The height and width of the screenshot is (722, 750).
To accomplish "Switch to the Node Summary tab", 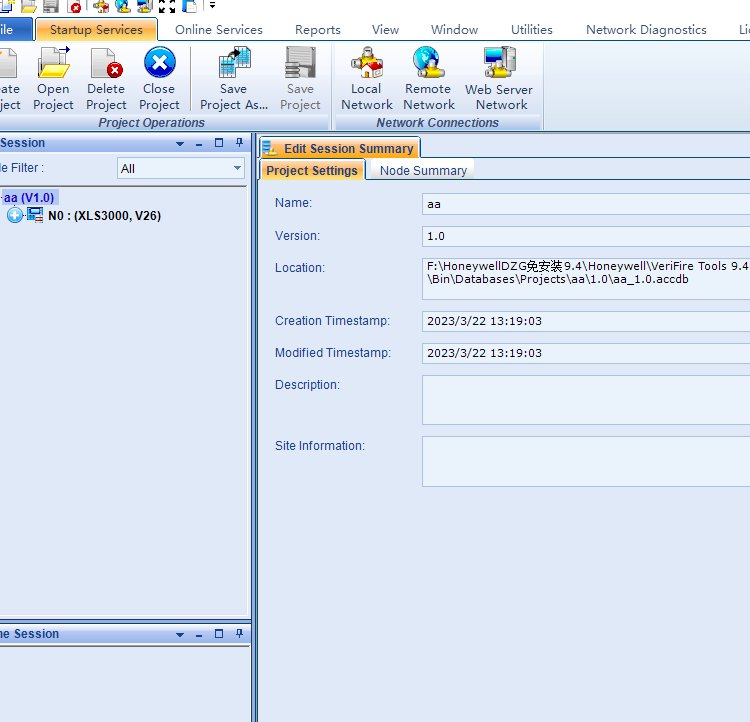I will point(423,170).
